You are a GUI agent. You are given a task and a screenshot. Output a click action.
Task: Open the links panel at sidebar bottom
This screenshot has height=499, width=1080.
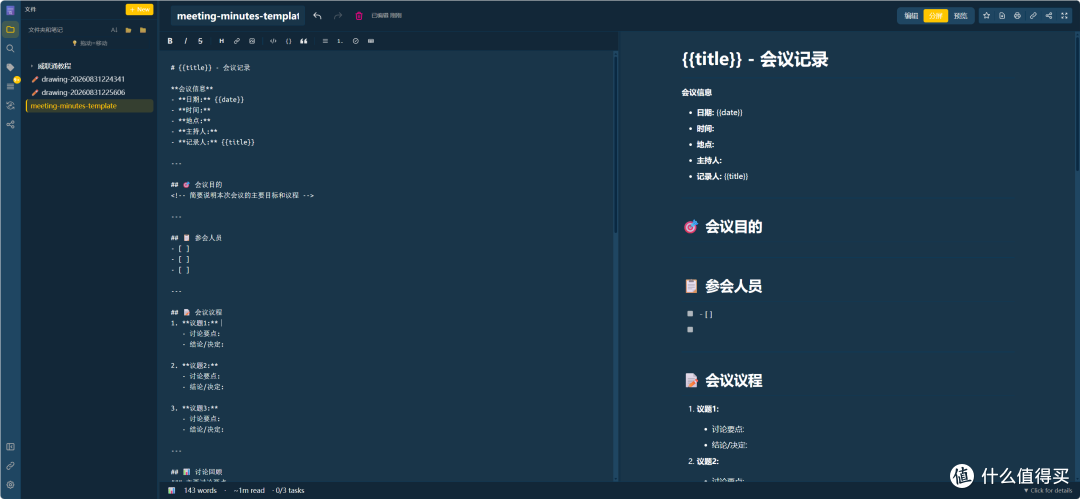pos(10,466)
